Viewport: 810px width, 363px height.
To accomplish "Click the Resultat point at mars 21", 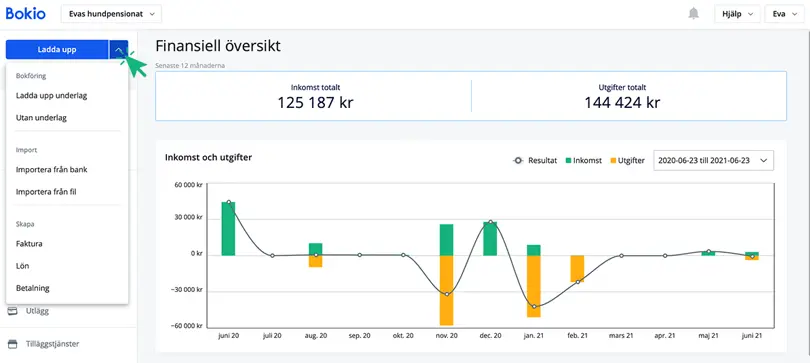I will 621,256.
